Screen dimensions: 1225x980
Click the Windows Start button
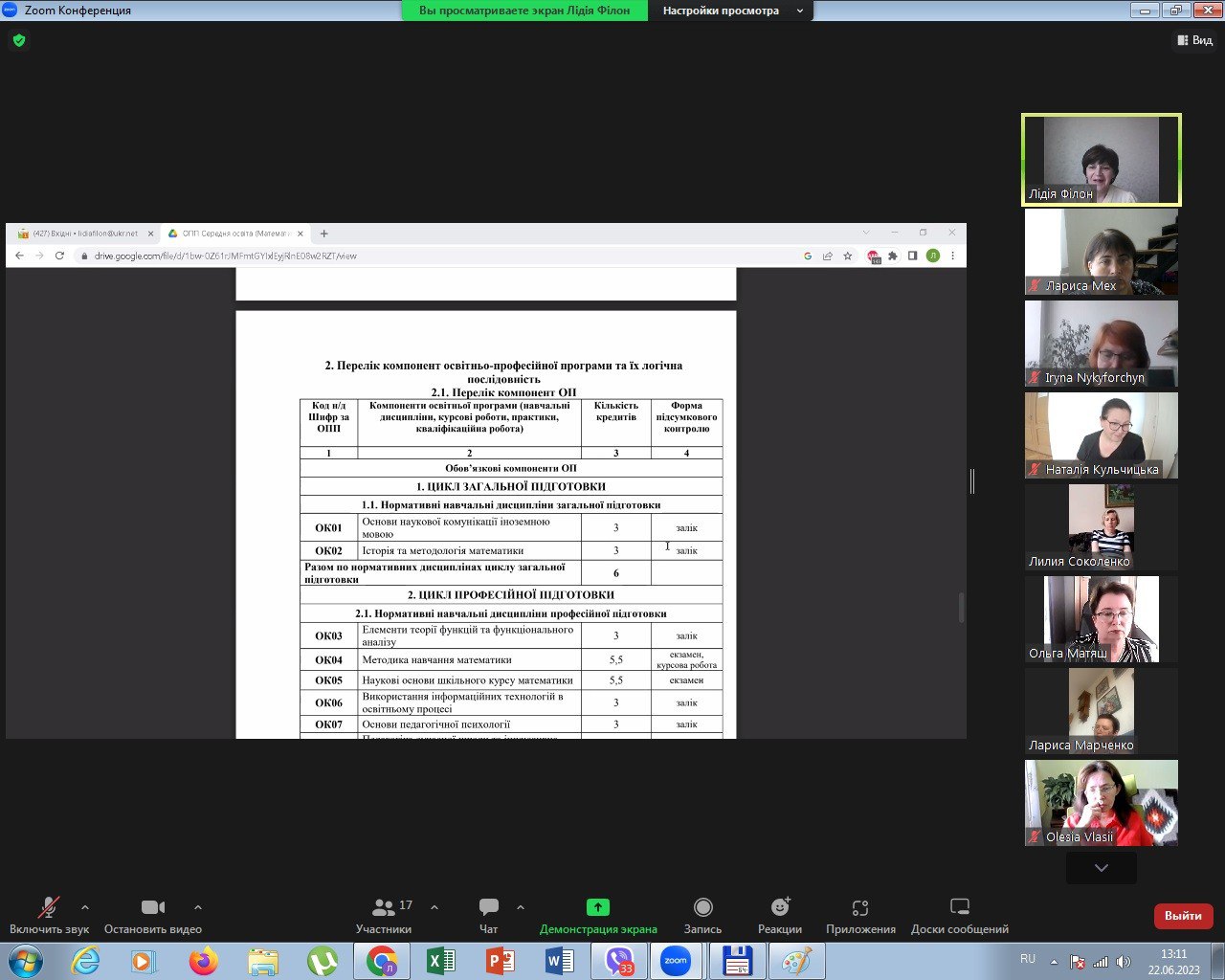[x=25, y=961]
